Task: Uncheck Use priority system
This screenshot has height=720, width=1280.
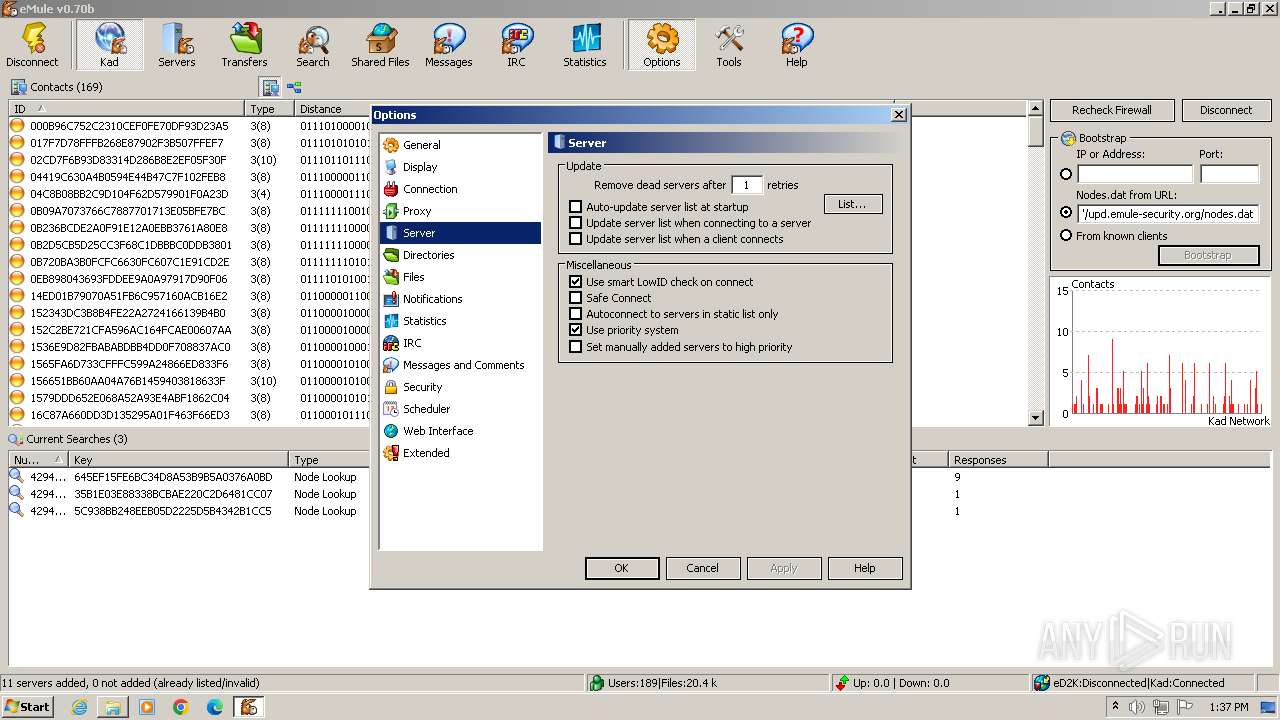Action: (575, 330)
